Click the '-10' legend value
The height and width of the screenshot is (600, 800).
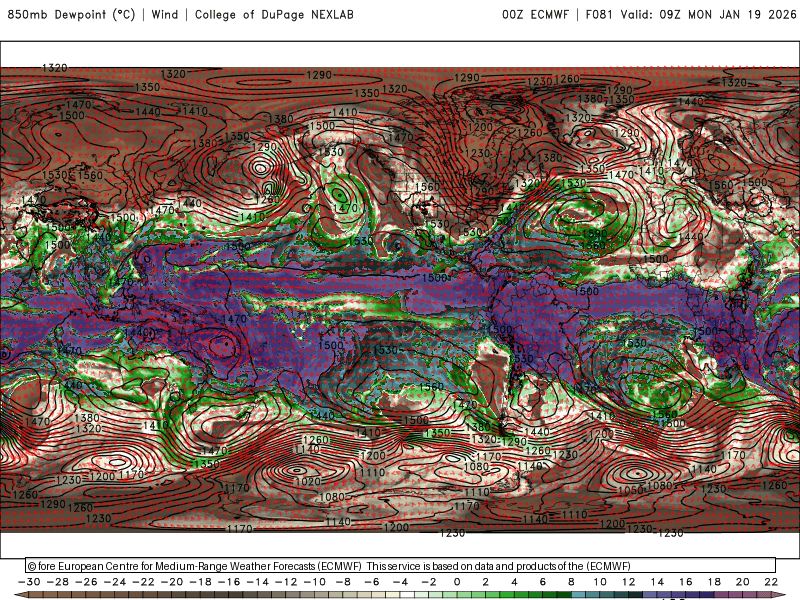pos(315,582)
